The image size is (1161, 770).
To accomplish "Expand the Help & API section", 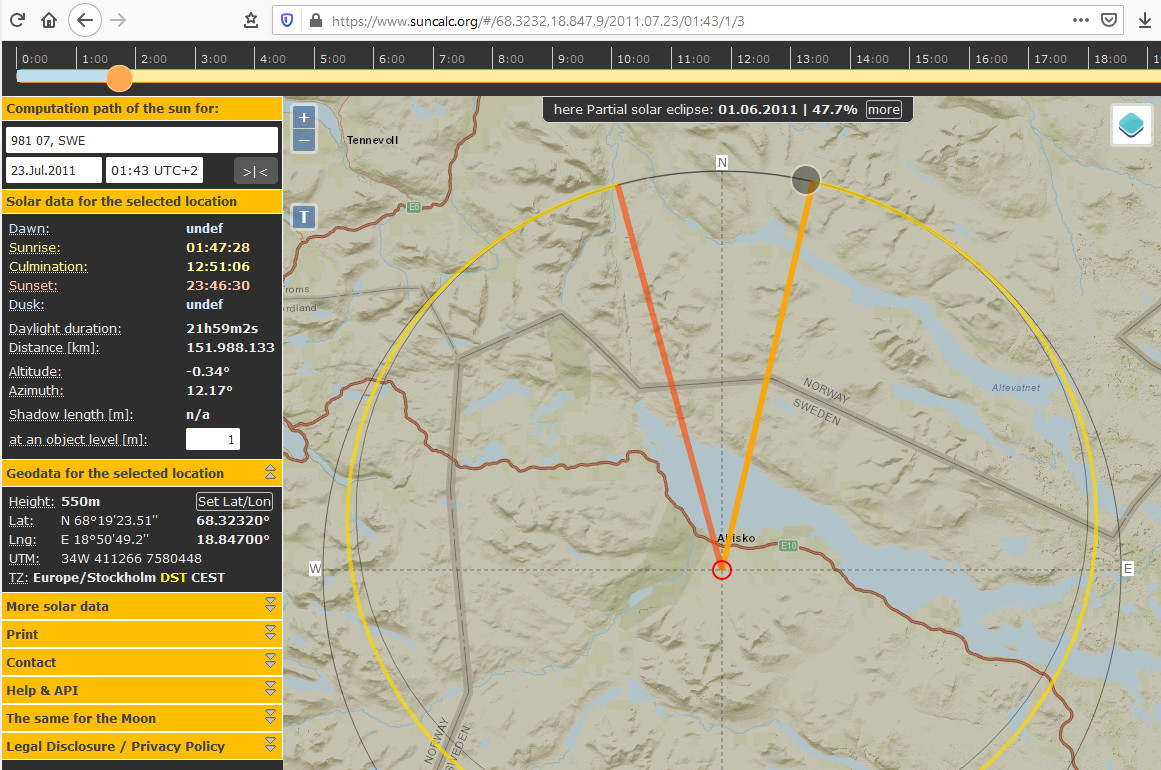I will [141, 691].
